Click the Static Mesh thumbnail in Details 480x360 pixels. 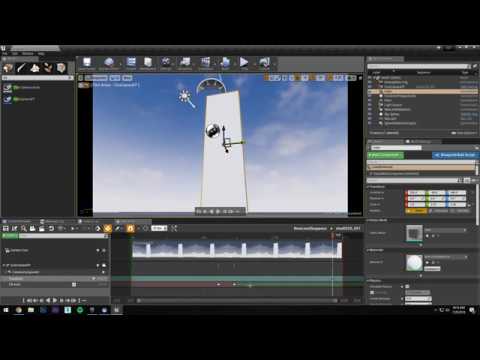[x=414, y=233]
